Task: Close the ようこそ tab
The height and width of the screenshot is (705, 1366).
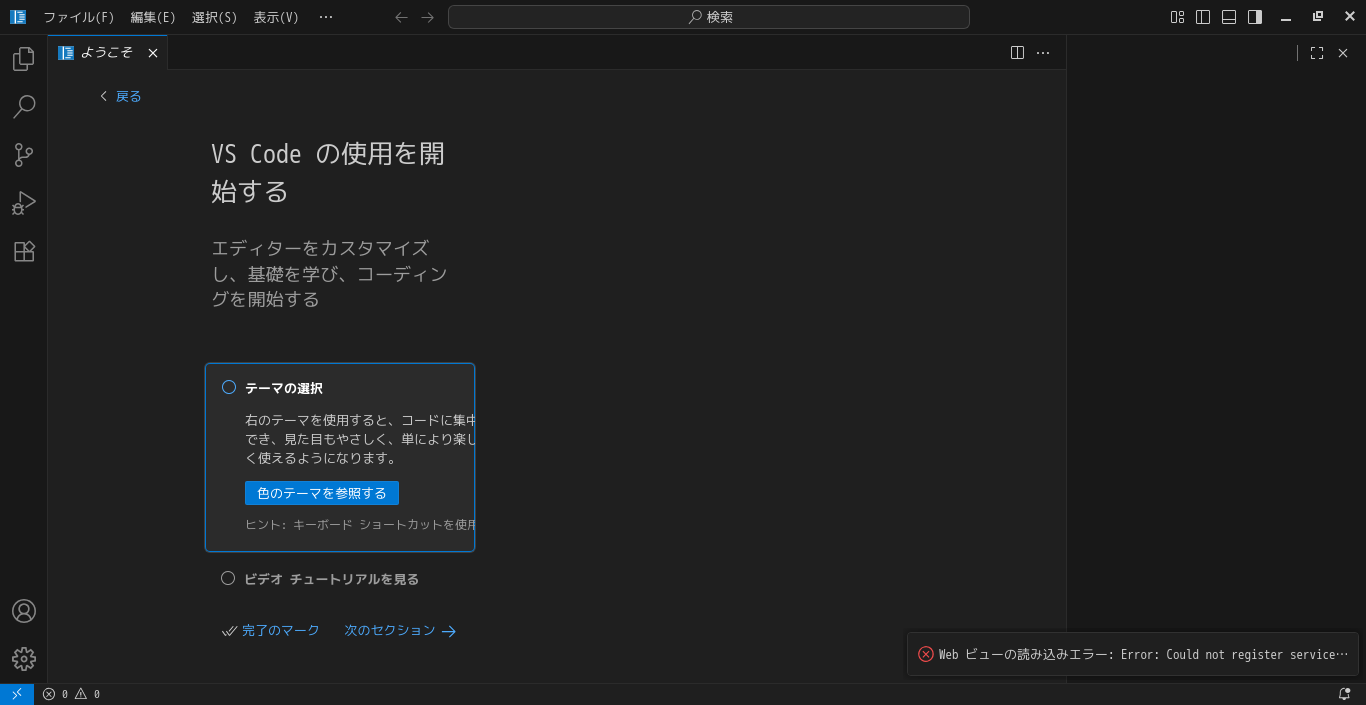Action: pyautogui.click(x=153, y=53)
